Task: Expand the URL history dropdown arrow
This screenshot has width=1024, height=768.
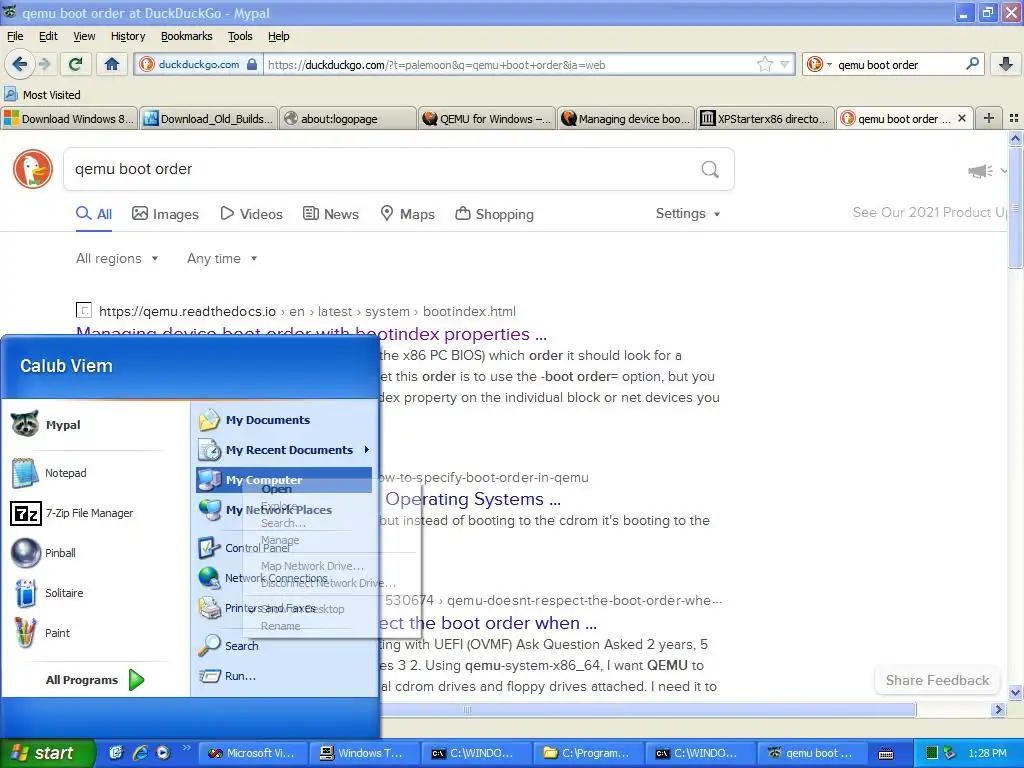Action: pyautogui.click(x=784, y=64)
